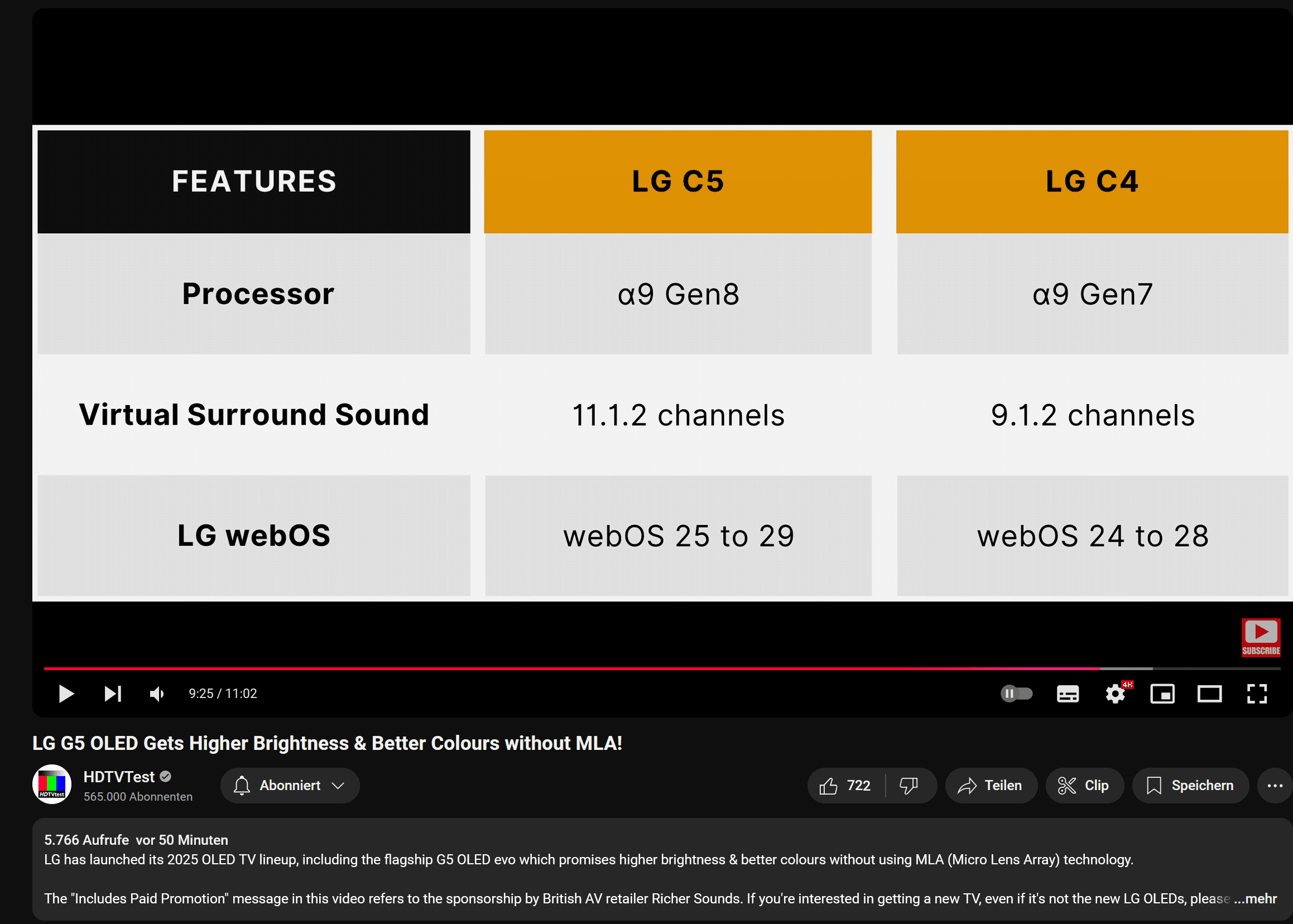Click the 'webOS 24 to 28' cell in the video
1293x924 pixels.
pos(1093,536)
